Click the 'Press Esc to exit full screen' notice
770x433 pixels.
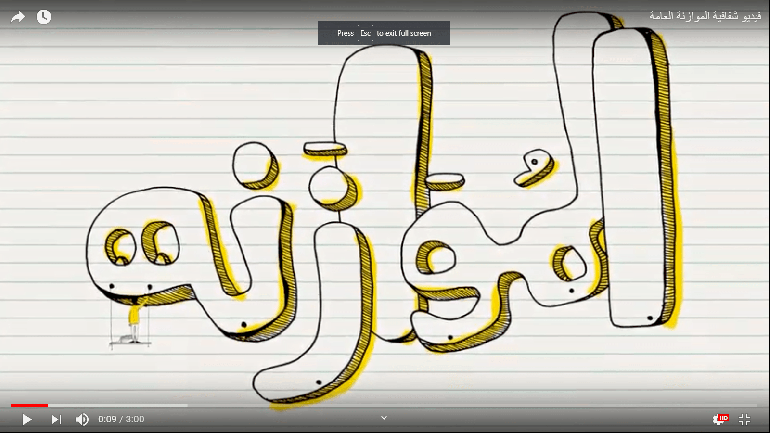click(384, 33)
